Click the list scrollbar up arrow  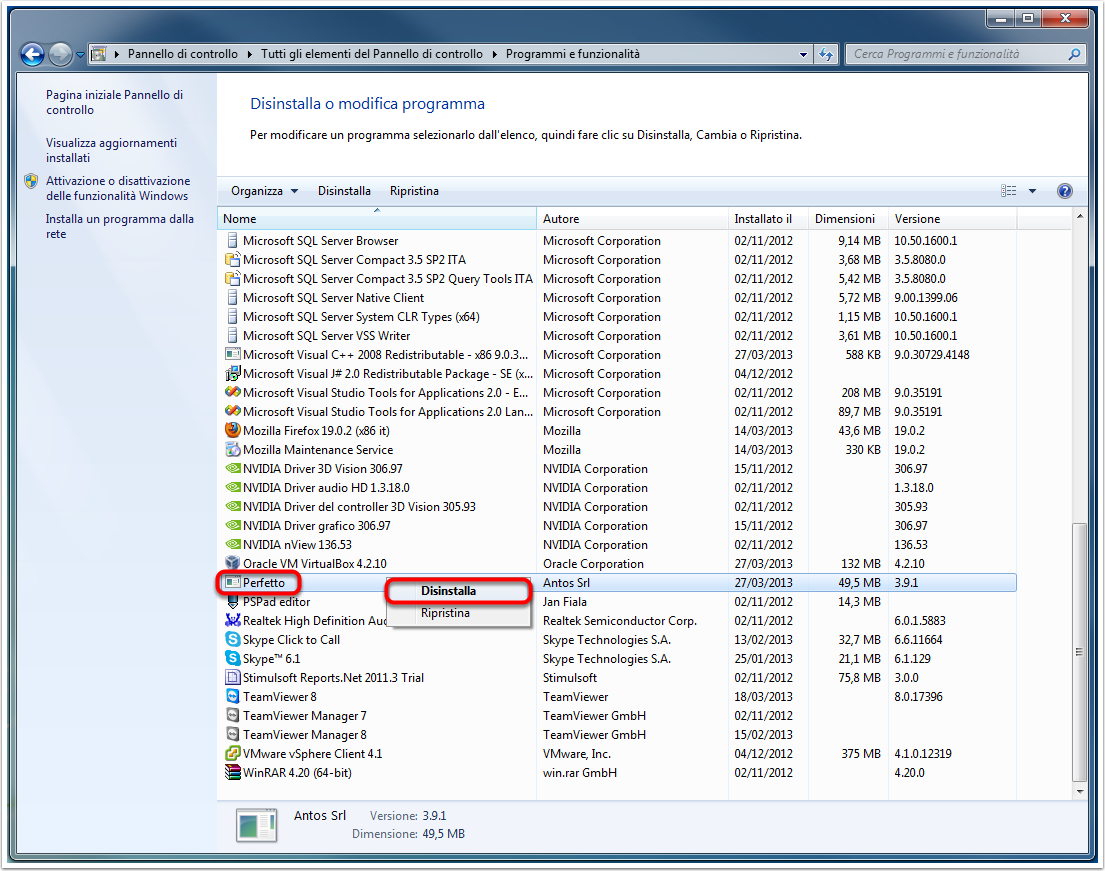pos(1080,216)
